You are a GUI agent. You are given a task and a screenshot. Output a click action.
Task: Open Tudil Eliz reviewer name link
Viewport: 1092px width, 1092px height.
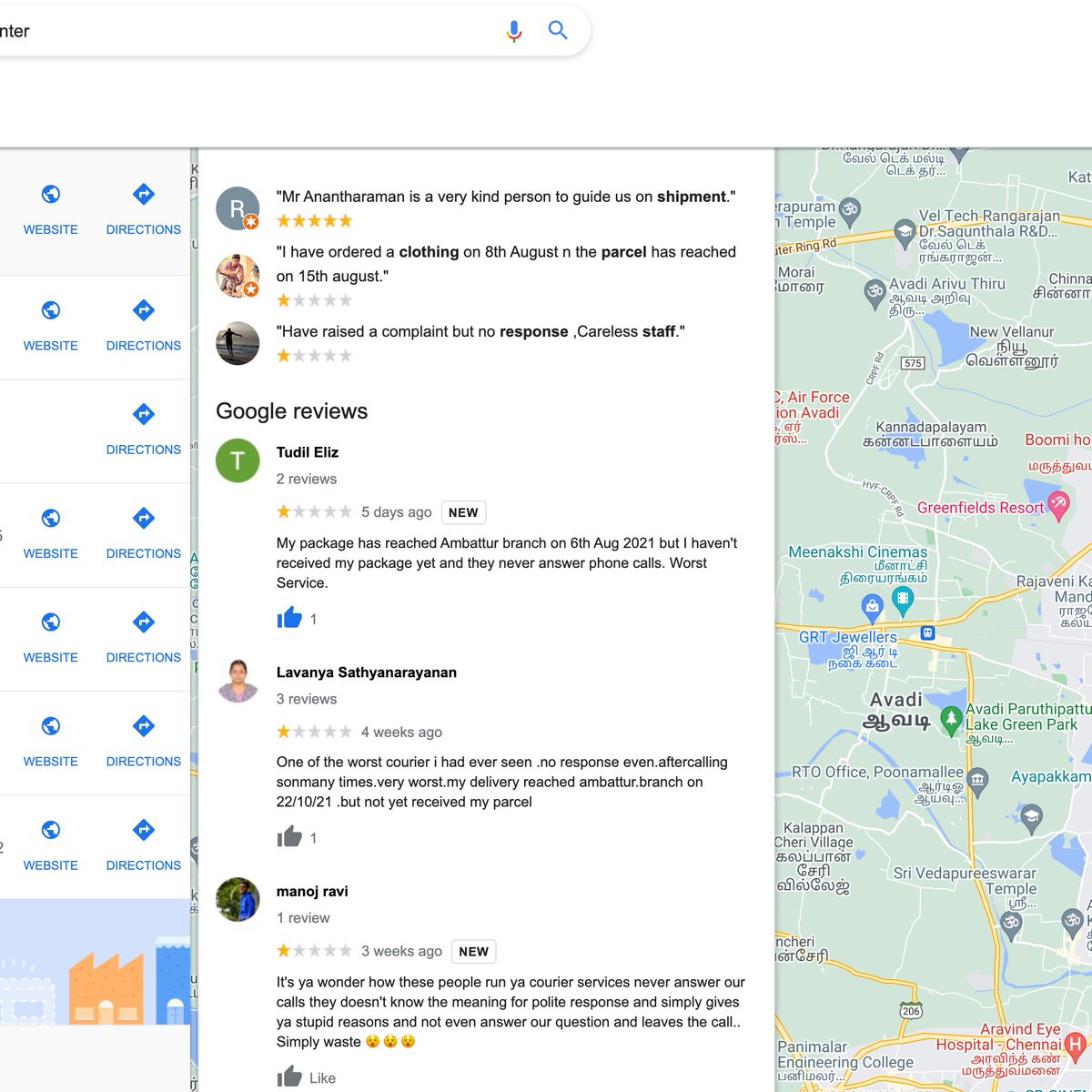308,452
